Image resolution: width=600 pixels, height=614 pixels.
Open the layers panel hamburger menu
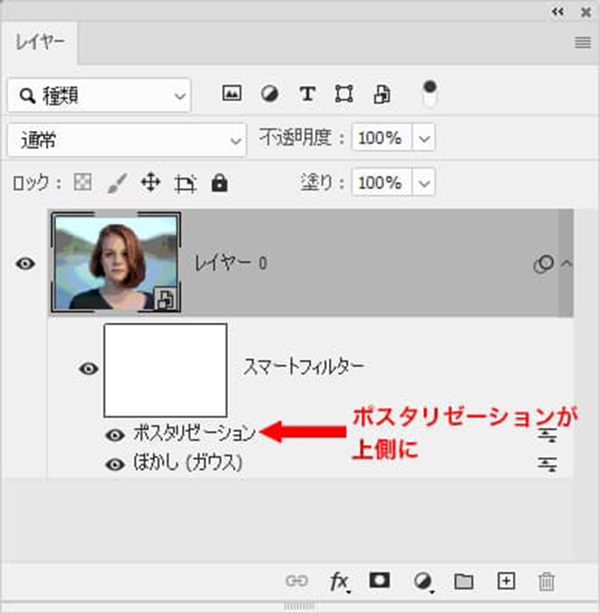pos(583,42)
